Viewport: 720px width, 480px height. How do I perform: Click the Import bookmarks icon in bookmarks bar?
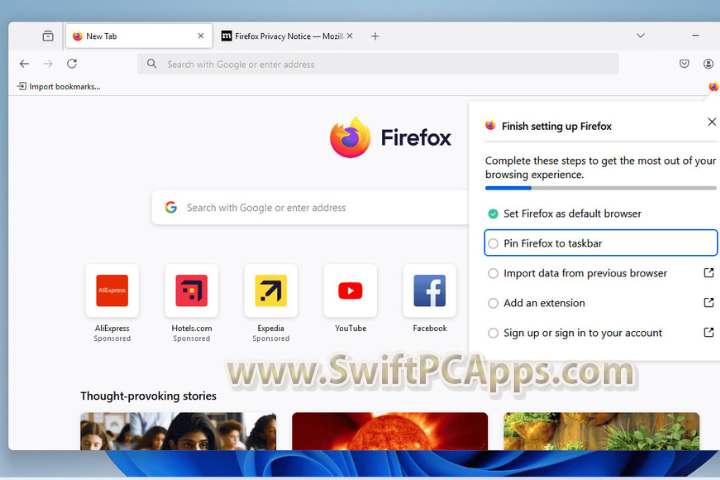(22, 86)
